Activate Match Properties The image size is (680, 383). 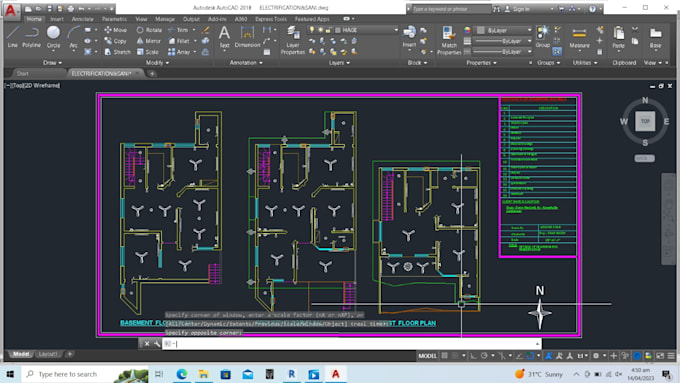[x=449, y=40]
